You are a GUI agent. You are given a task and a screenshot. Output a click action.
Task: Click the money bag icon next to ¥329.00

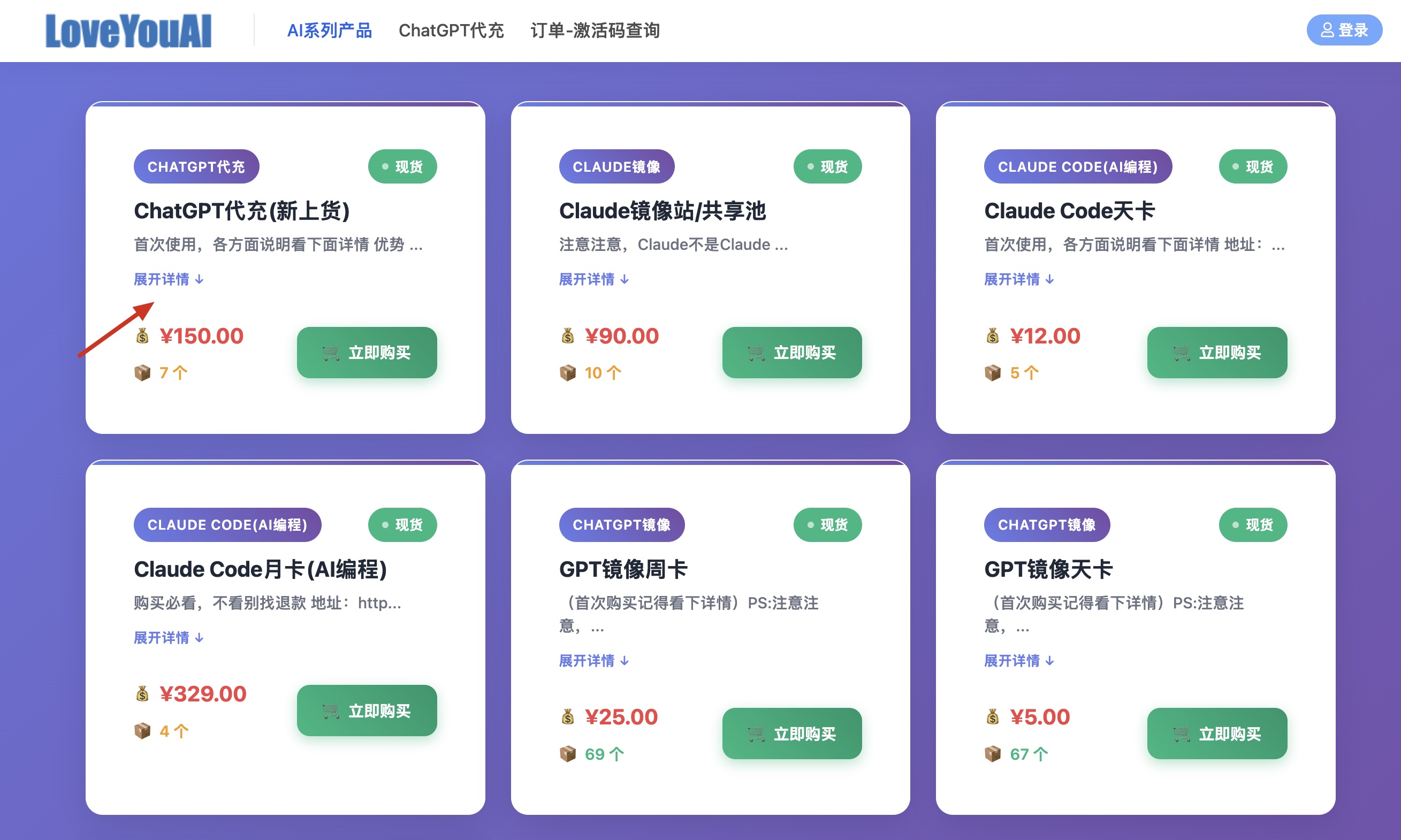(x=141, y=694)
